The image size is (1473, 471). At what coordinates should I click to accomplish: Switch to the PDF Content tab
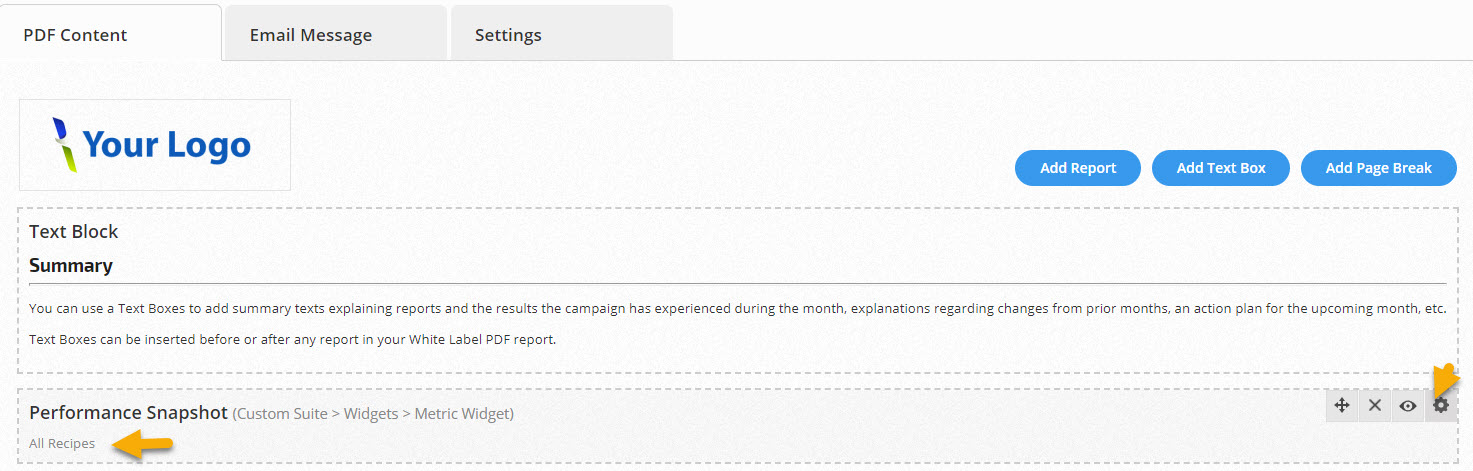pyautogui.click(x=76, y=35)
